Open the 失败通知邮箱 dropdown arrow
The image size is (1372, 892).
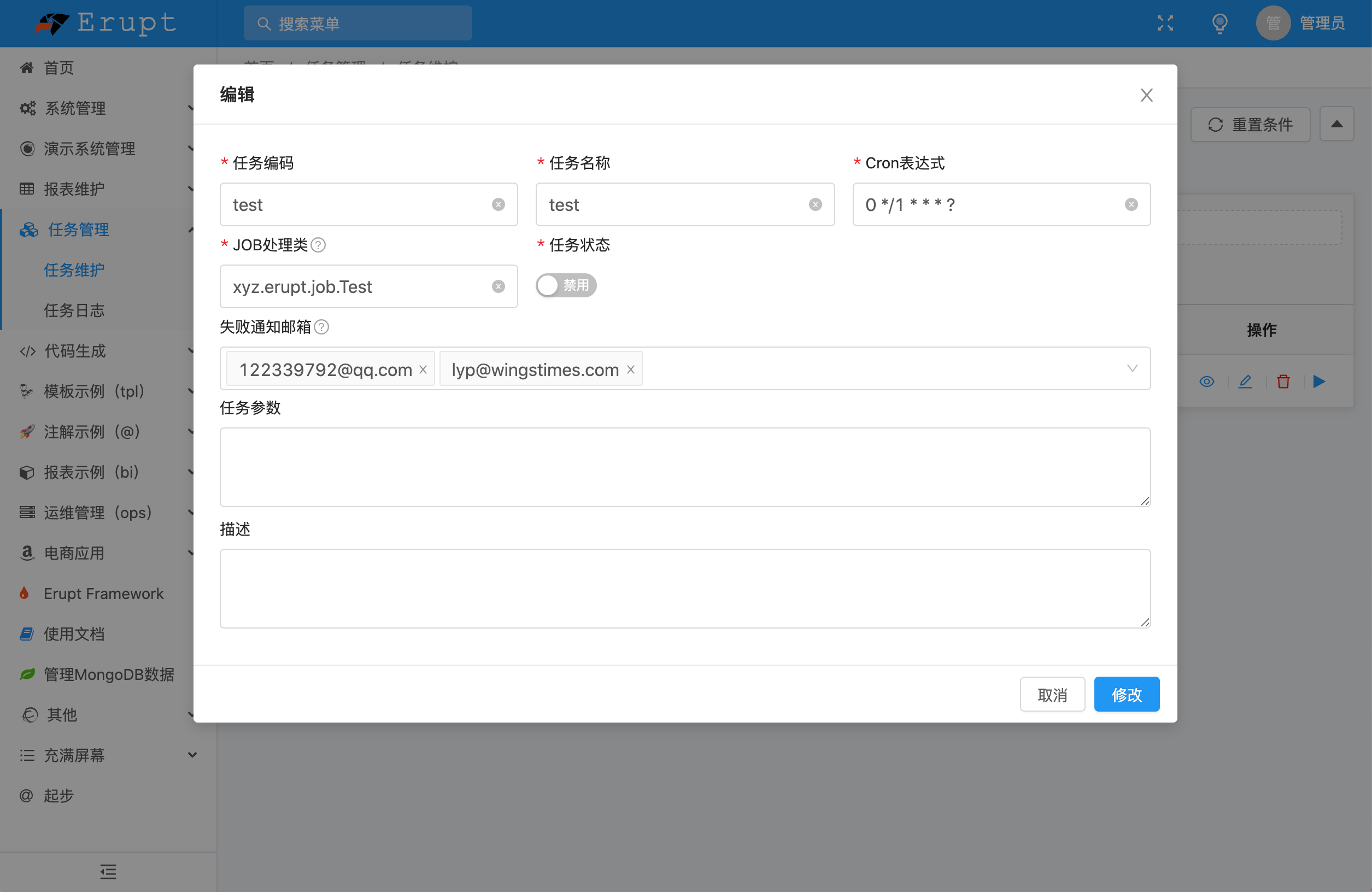pos(1131,368)
